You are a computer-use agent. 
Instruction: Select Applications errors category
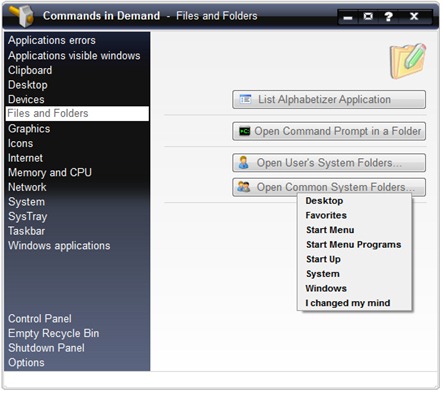tap(52, 40)
